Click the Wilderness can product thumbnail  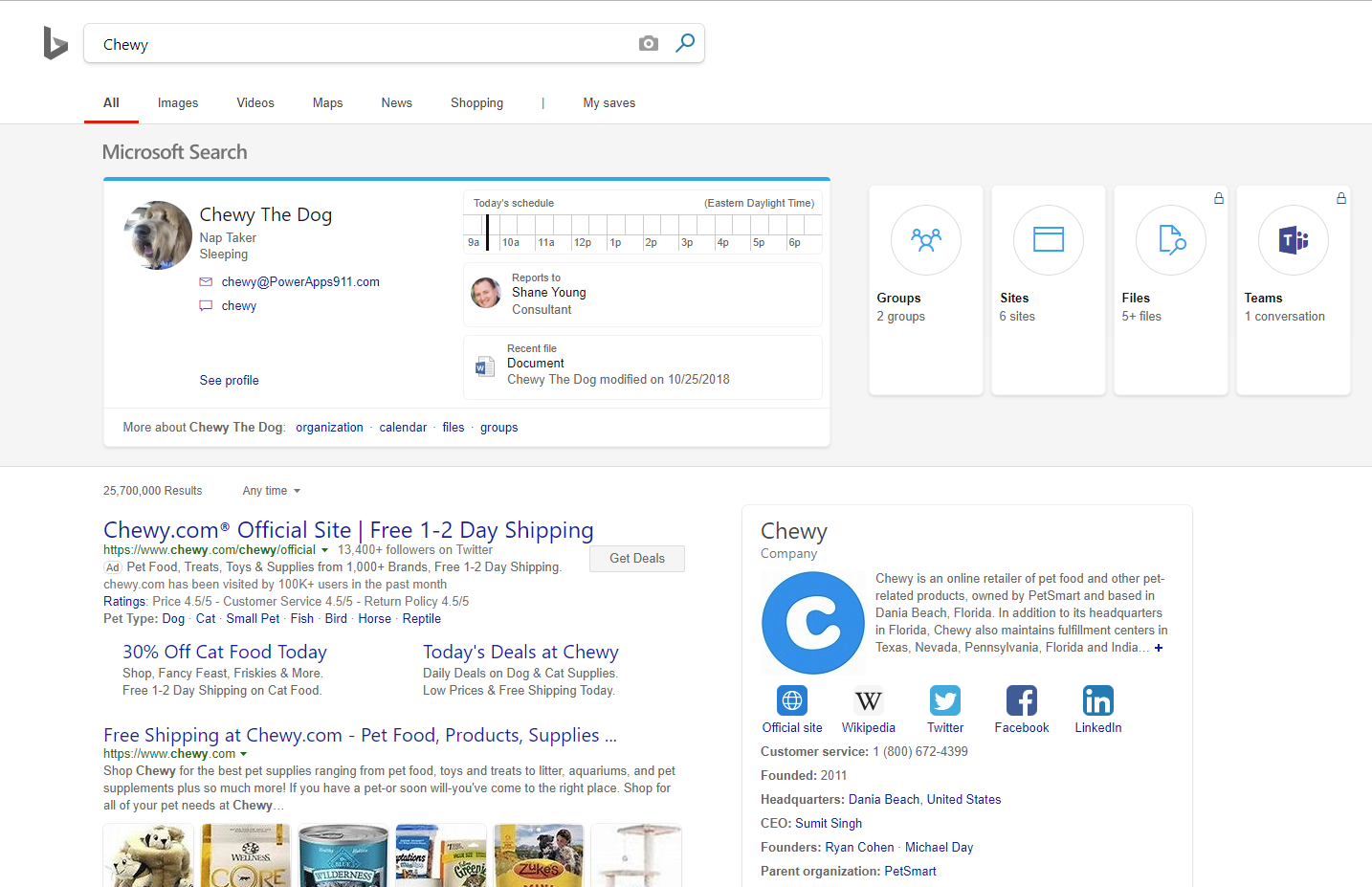[343, 855]
